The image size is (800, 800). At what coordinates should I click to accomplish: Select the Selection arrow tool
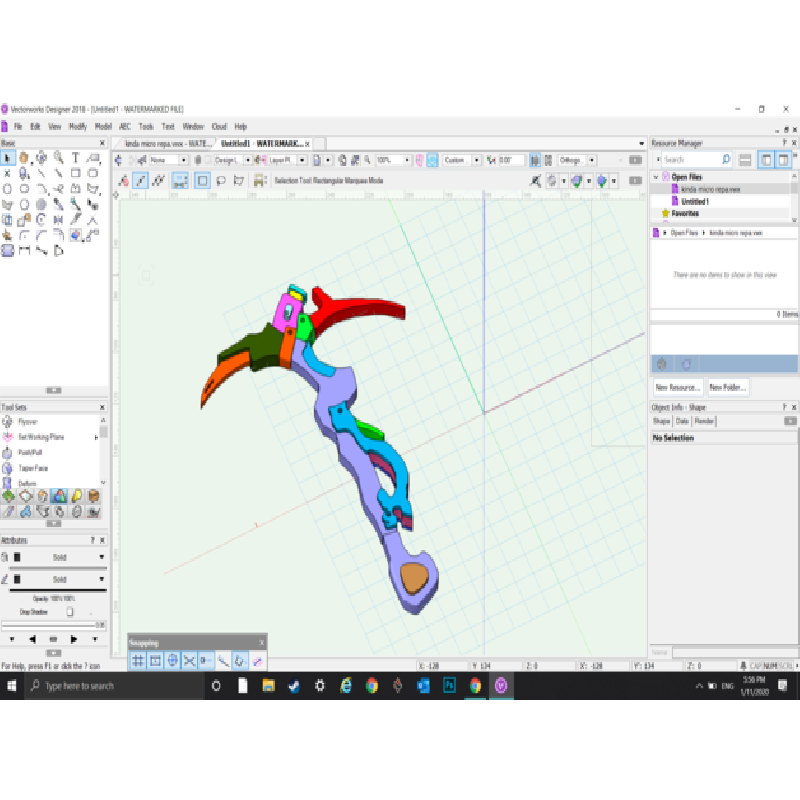tap(8, 157)
